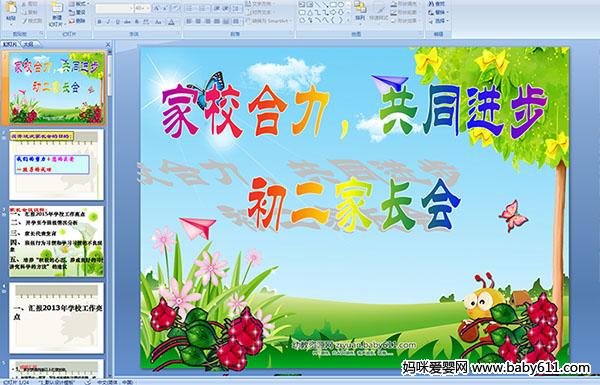Select the slide 3 agenda thumbnail
This screenshot has height=385, width=600.
(x=57, y=241)
